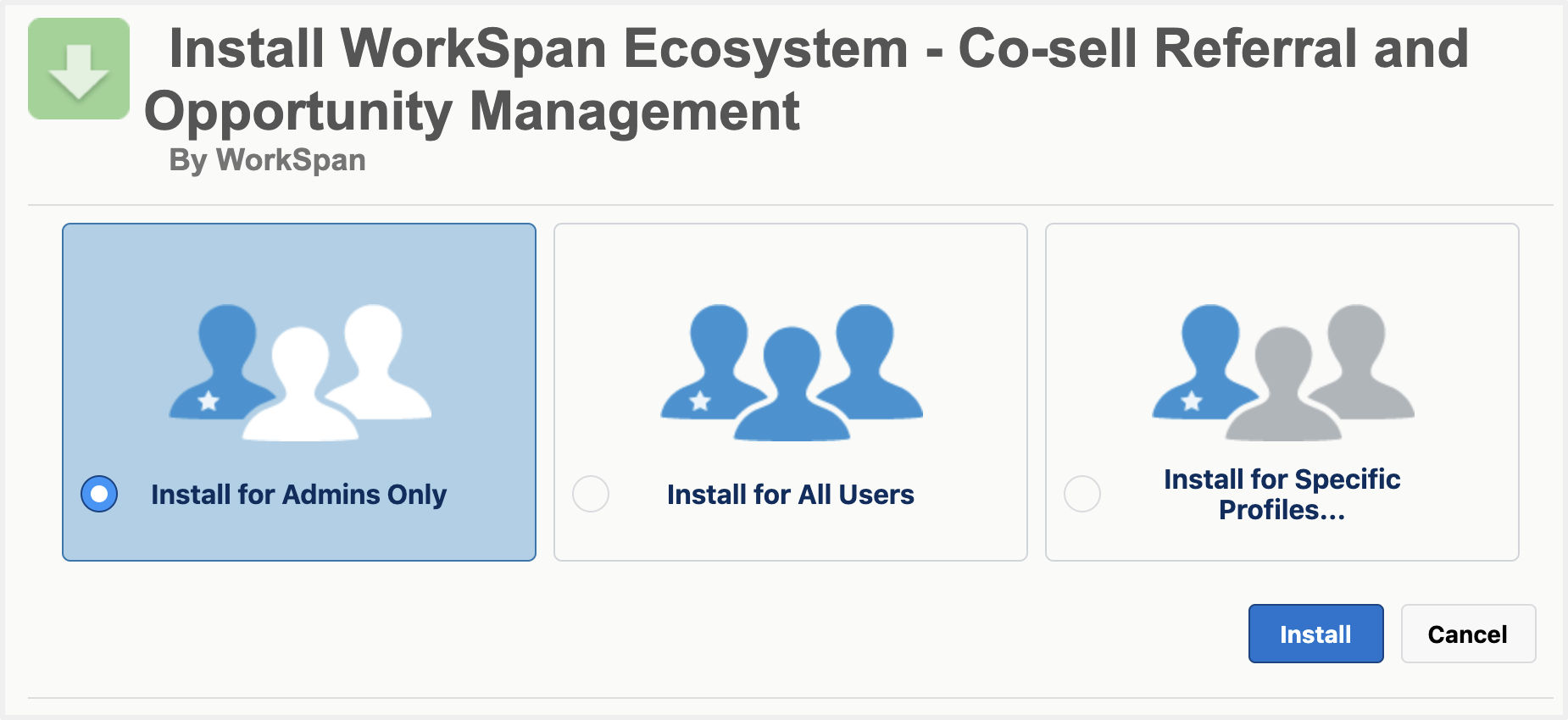Start installation with the Install button
Screen dimensions: 1568x720
pyautogui.click(x=1315, y=634)
